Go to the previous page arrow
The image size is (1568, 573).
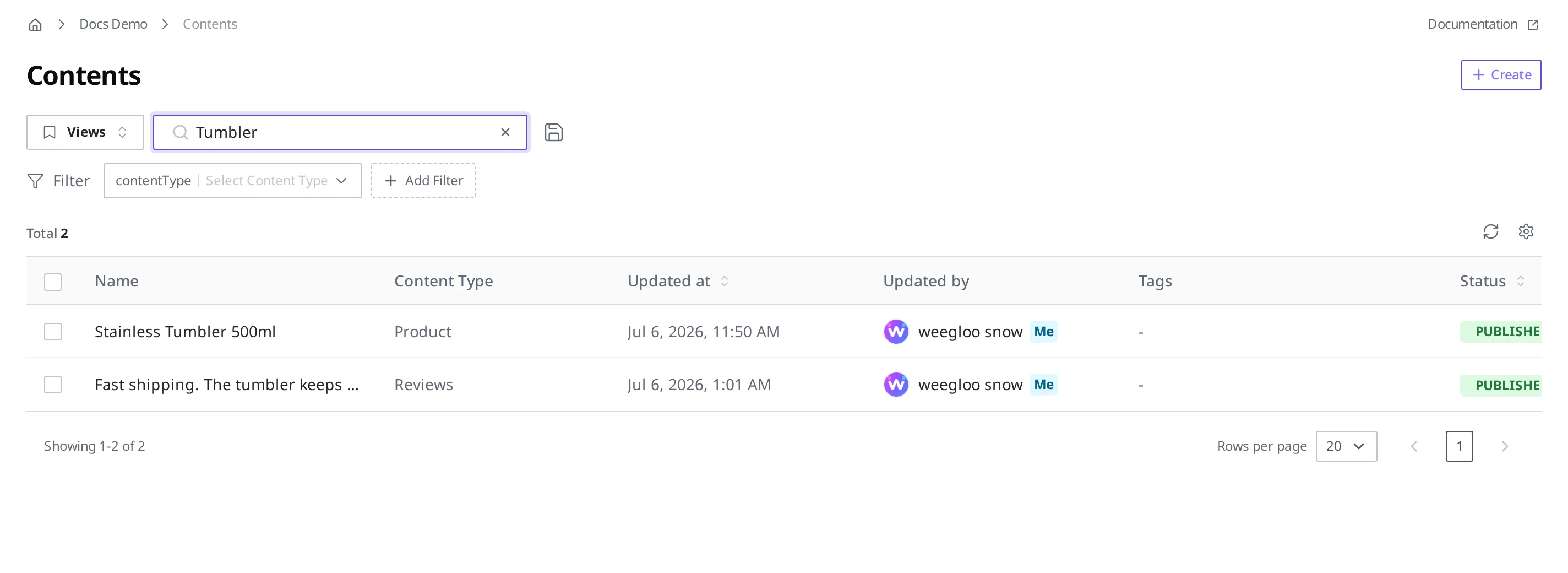point(1414,446)
